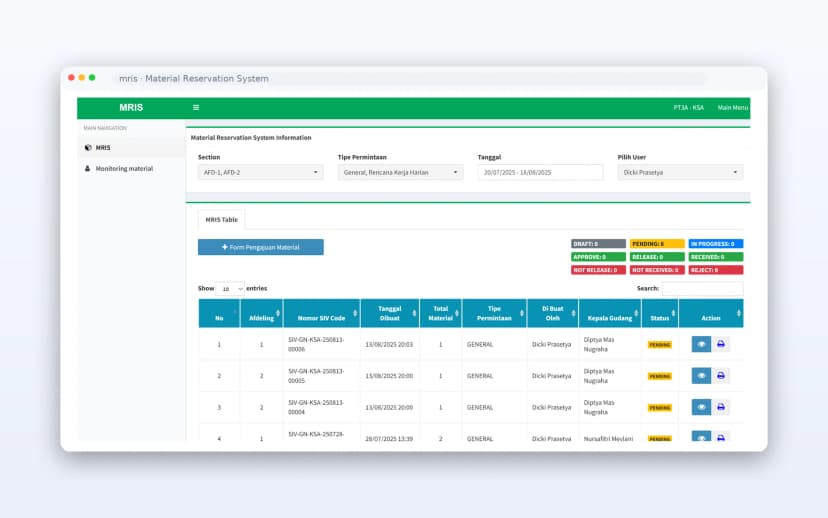Select the MRIS Table tab
This screenshot has height=518, width=828.
(x=221, y=219)
